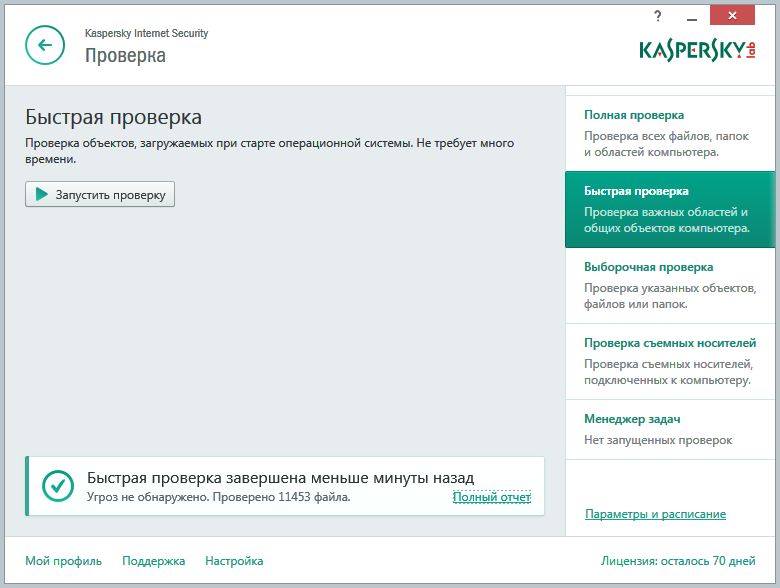Click the Быстрая проверка main heading
The height and width of the screenshot is (588, 780).
tap(113, 117)
